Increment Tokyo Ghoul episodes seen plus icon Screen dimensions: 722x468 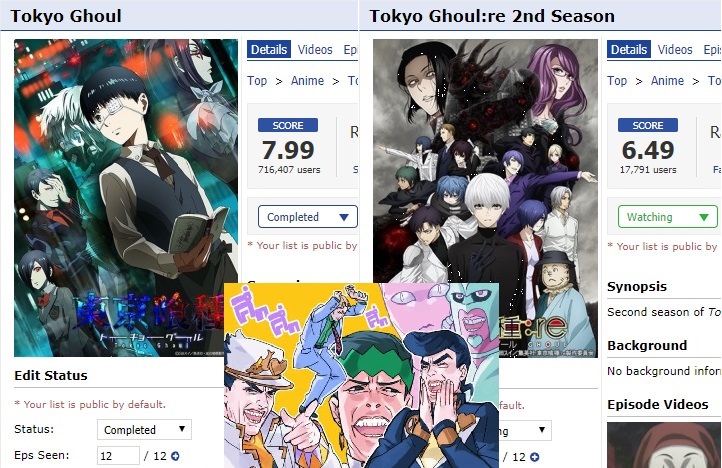(175, 456)
